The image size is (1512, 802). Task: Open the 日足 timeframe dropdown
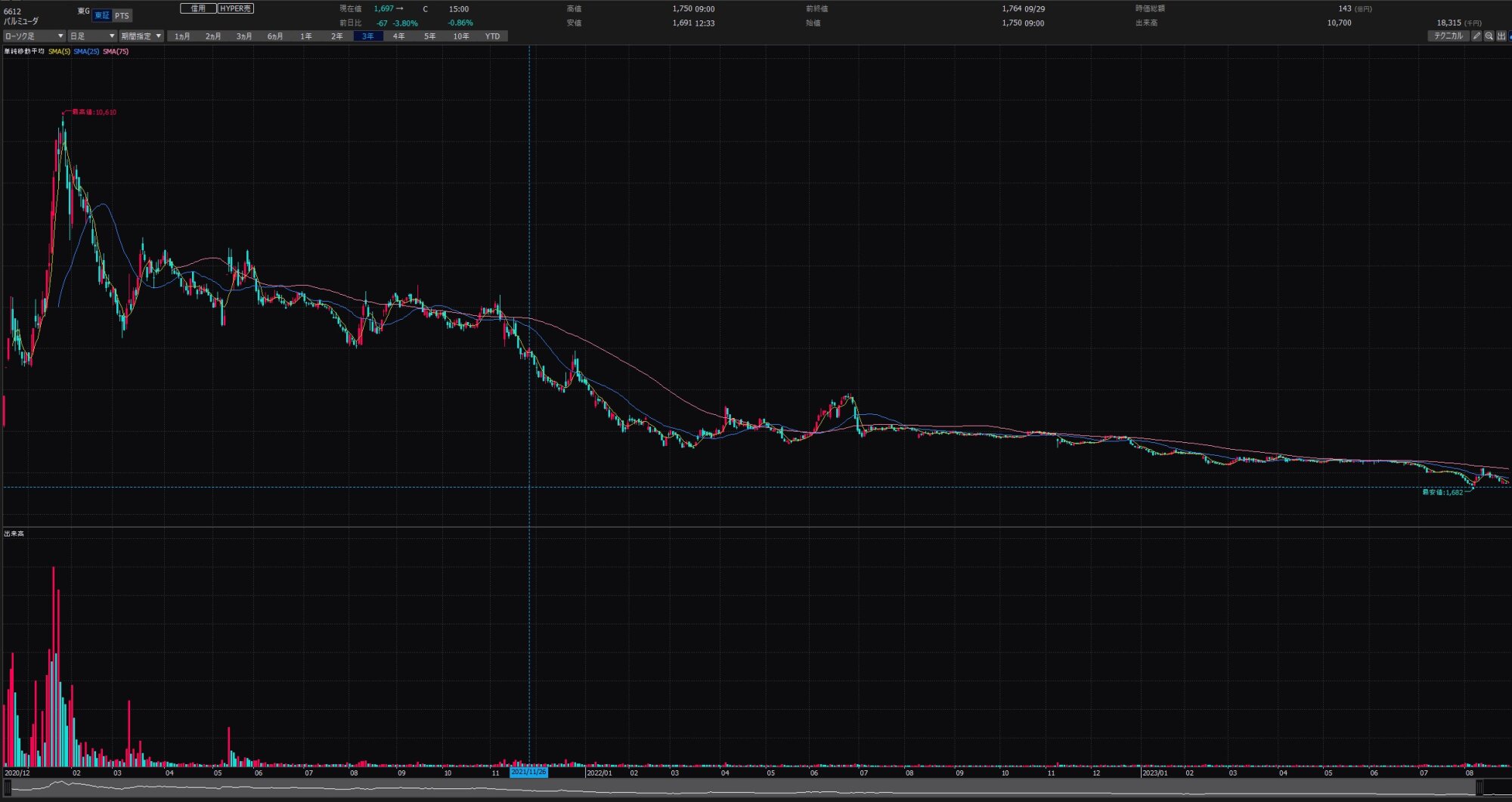tap(91, 36)
